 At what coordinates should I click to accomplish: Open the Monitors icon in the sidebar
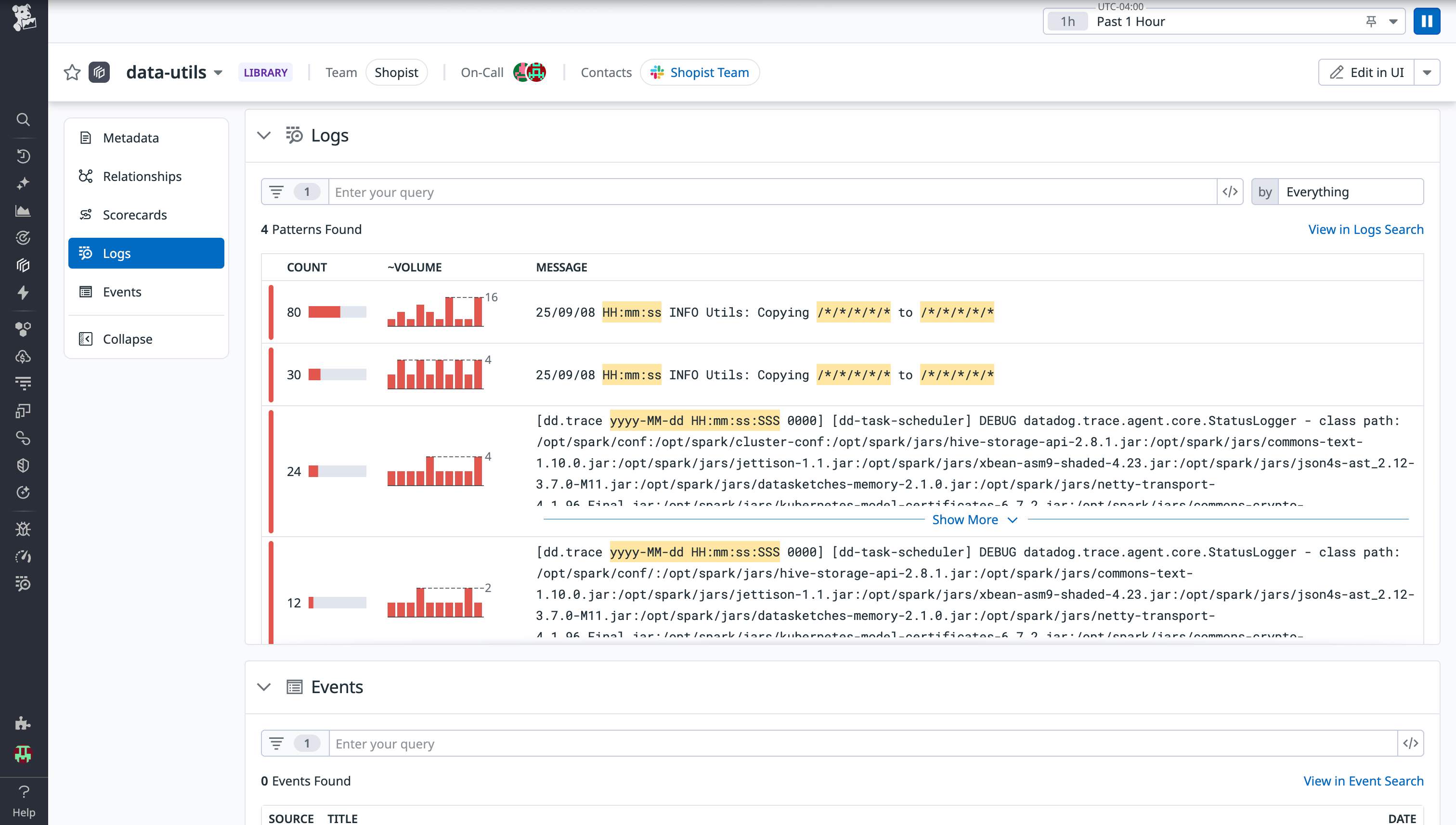(x=23, y=238)
